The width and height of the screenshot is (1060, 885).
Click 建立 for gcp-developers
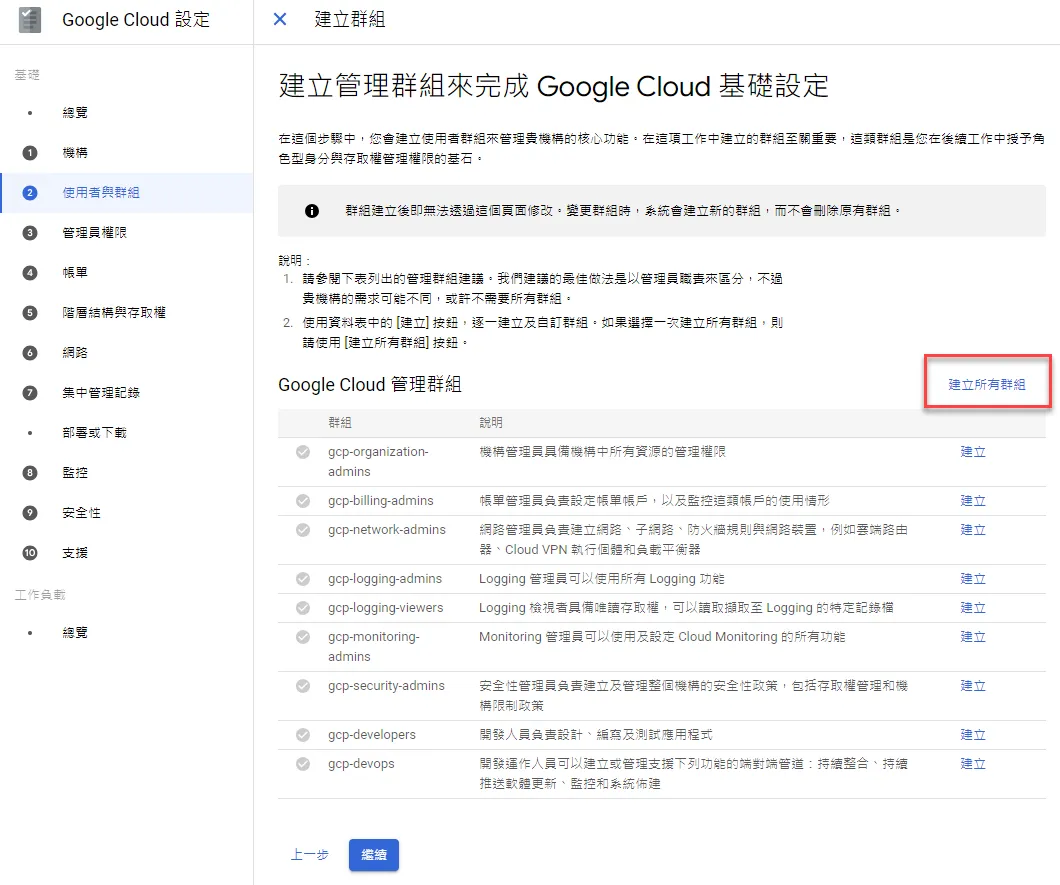(x=973, y=735)
